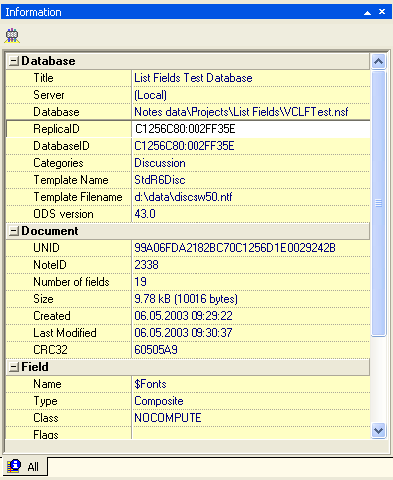Screen dimensions: 393x480
Task: Click the NOCOMPUTE class value
Action: tap(168, 418)
